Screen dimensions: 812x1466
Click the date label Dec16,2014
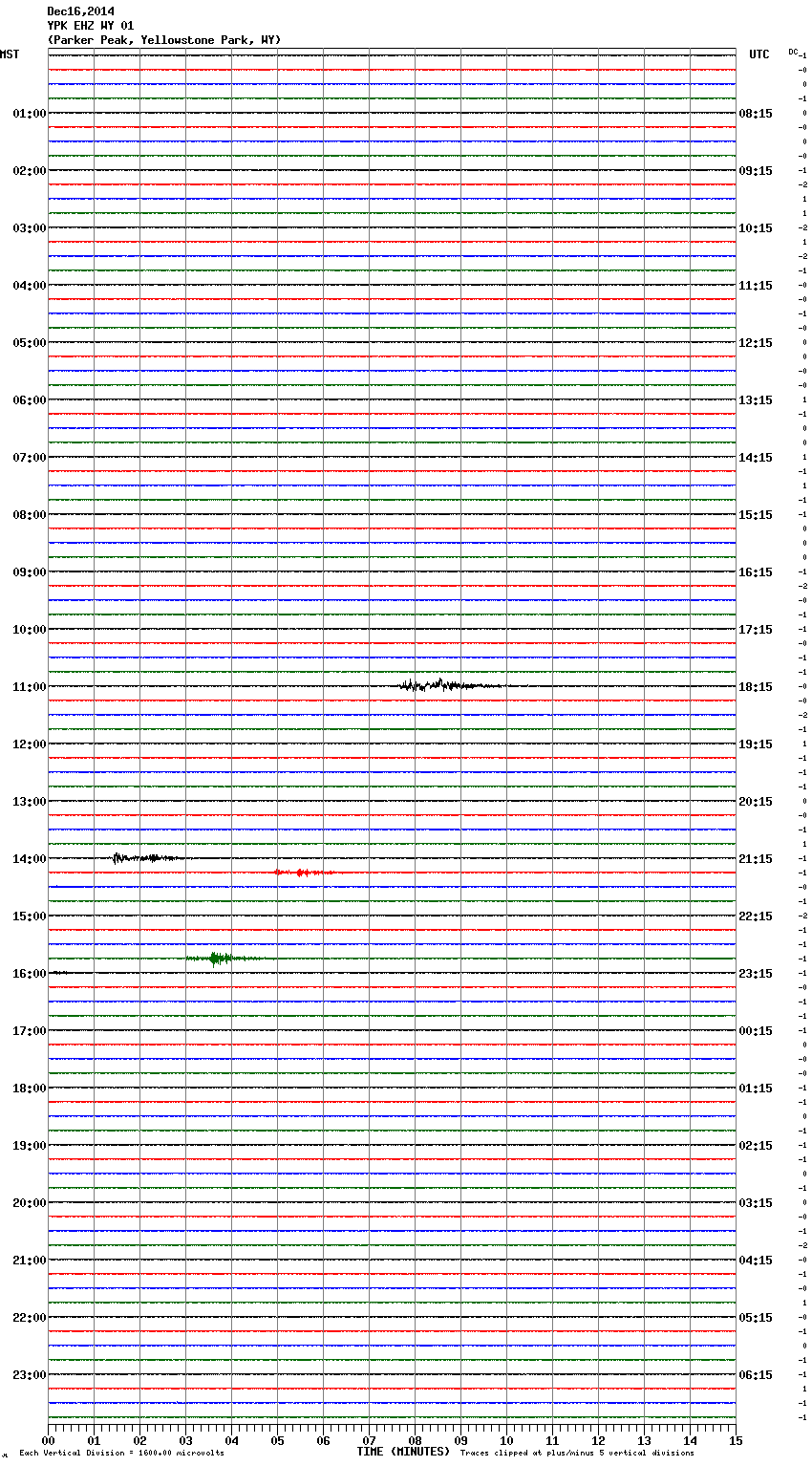pos(80,11)
